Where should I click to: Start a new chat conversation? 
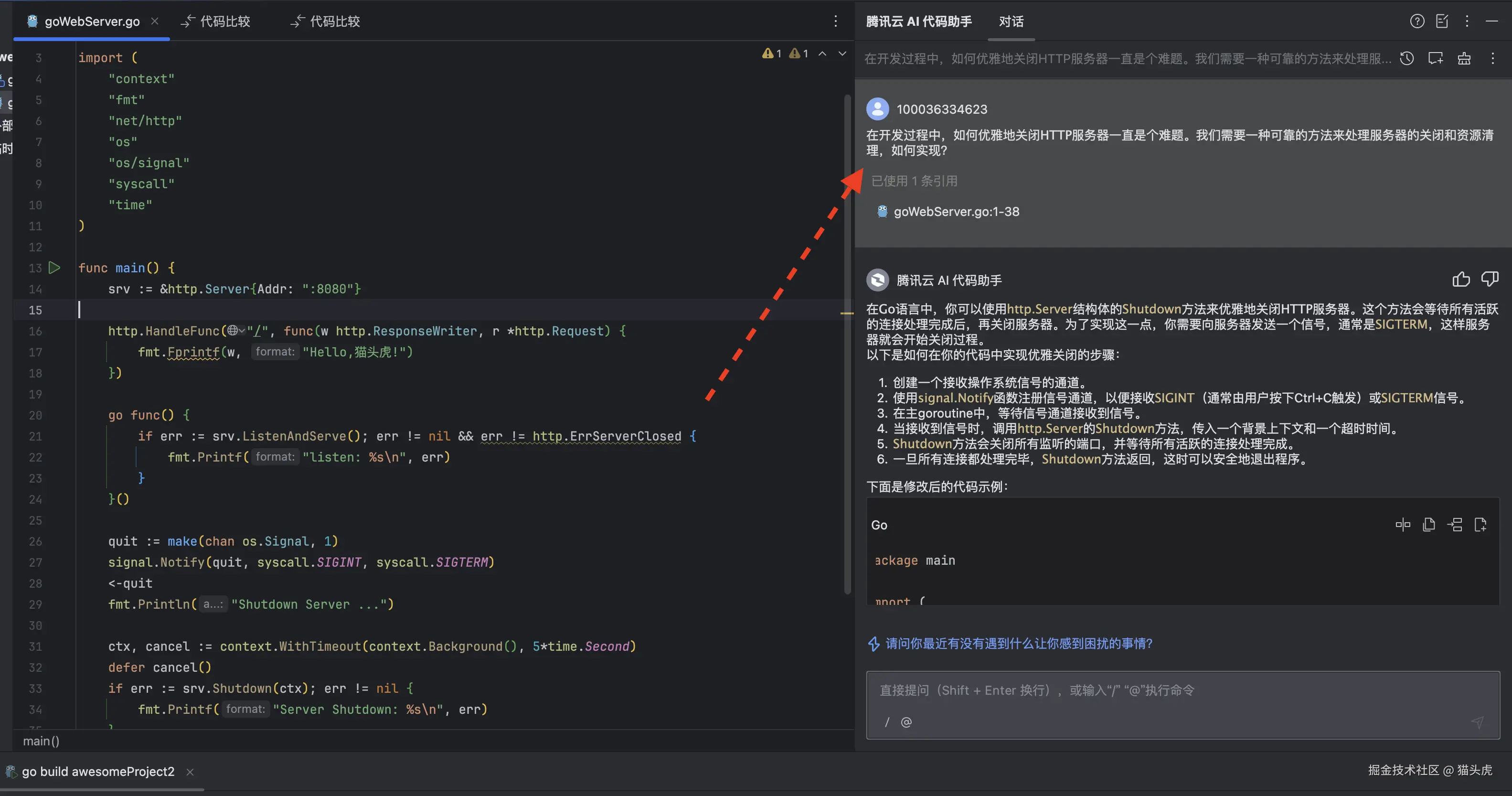click(1435, 58)
